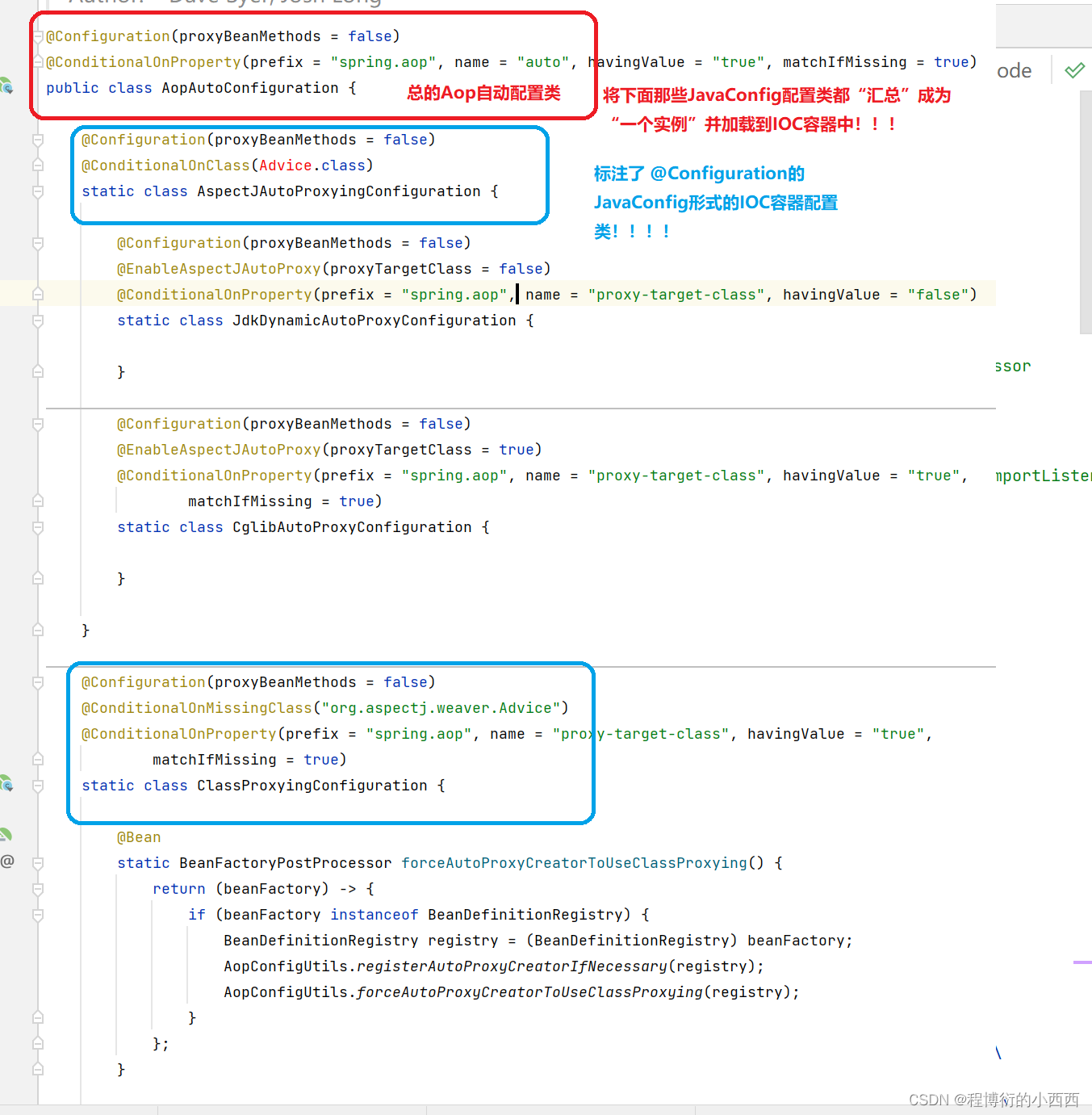Collapse the fold marker at AopAutoConfiguration's @Configuration line
Image resolution: width=1092 pixels, height=1115 pixels.
point(38,36)
